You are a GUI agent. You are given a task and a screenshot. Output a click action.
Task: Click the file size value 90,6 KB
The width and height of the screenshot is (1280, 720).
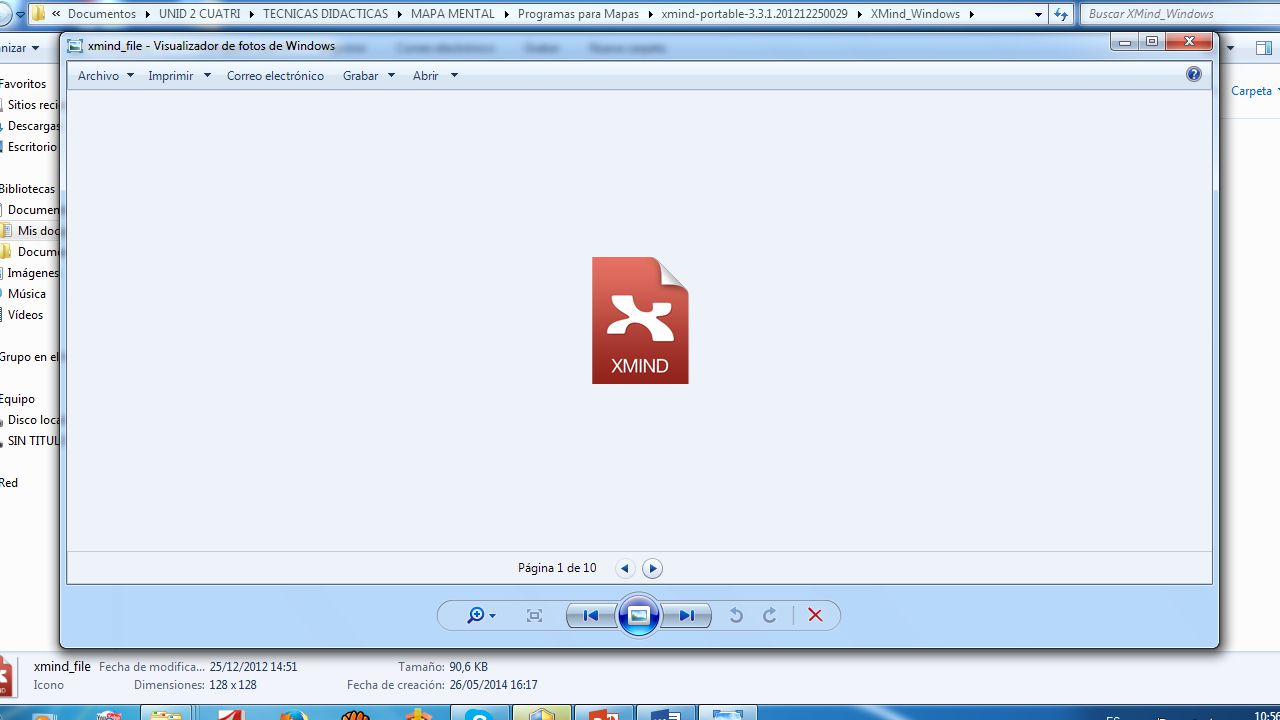tap(469, 667)
